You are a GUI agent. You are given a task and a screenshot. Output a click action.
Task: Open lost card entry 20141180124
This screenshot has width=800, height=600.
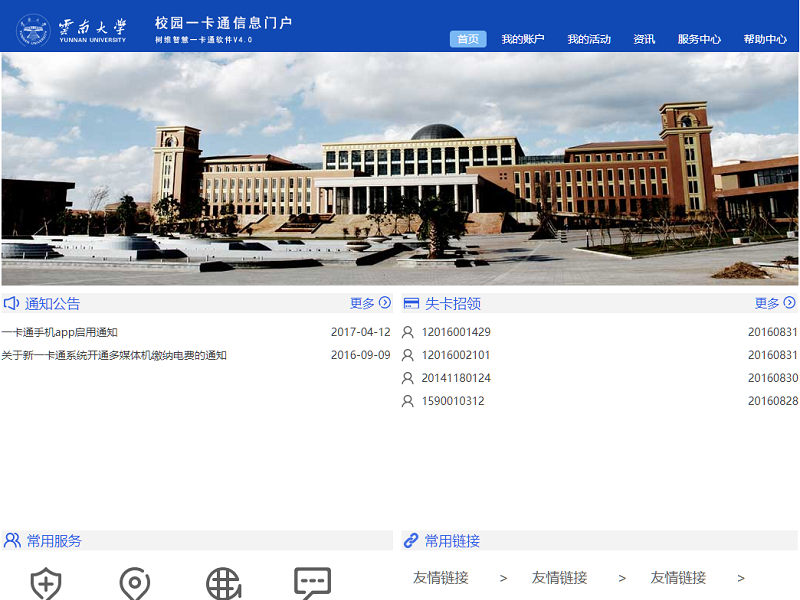coord(456,378)
